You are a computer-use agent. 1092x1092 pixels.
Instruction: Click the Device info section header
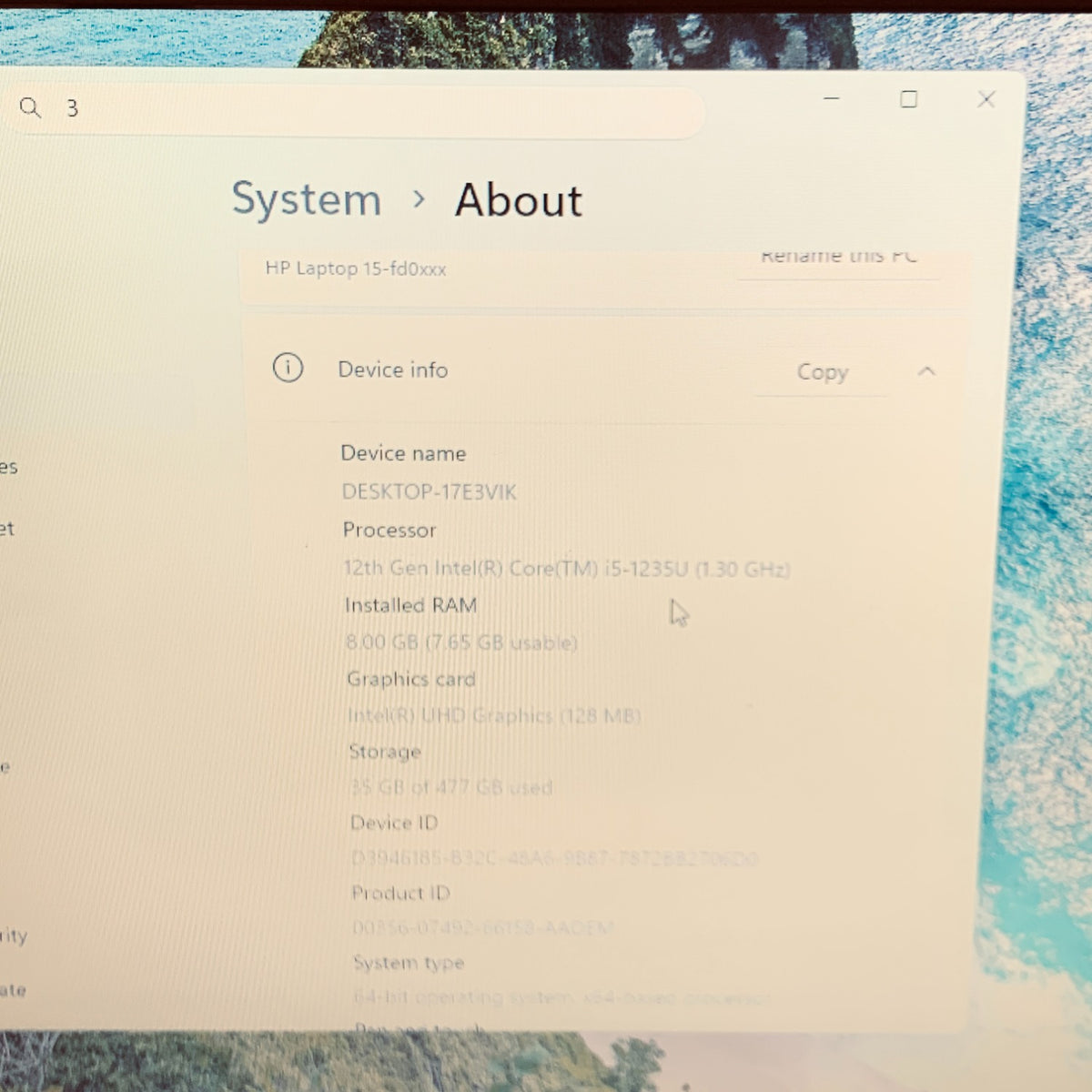pos(602,369)
